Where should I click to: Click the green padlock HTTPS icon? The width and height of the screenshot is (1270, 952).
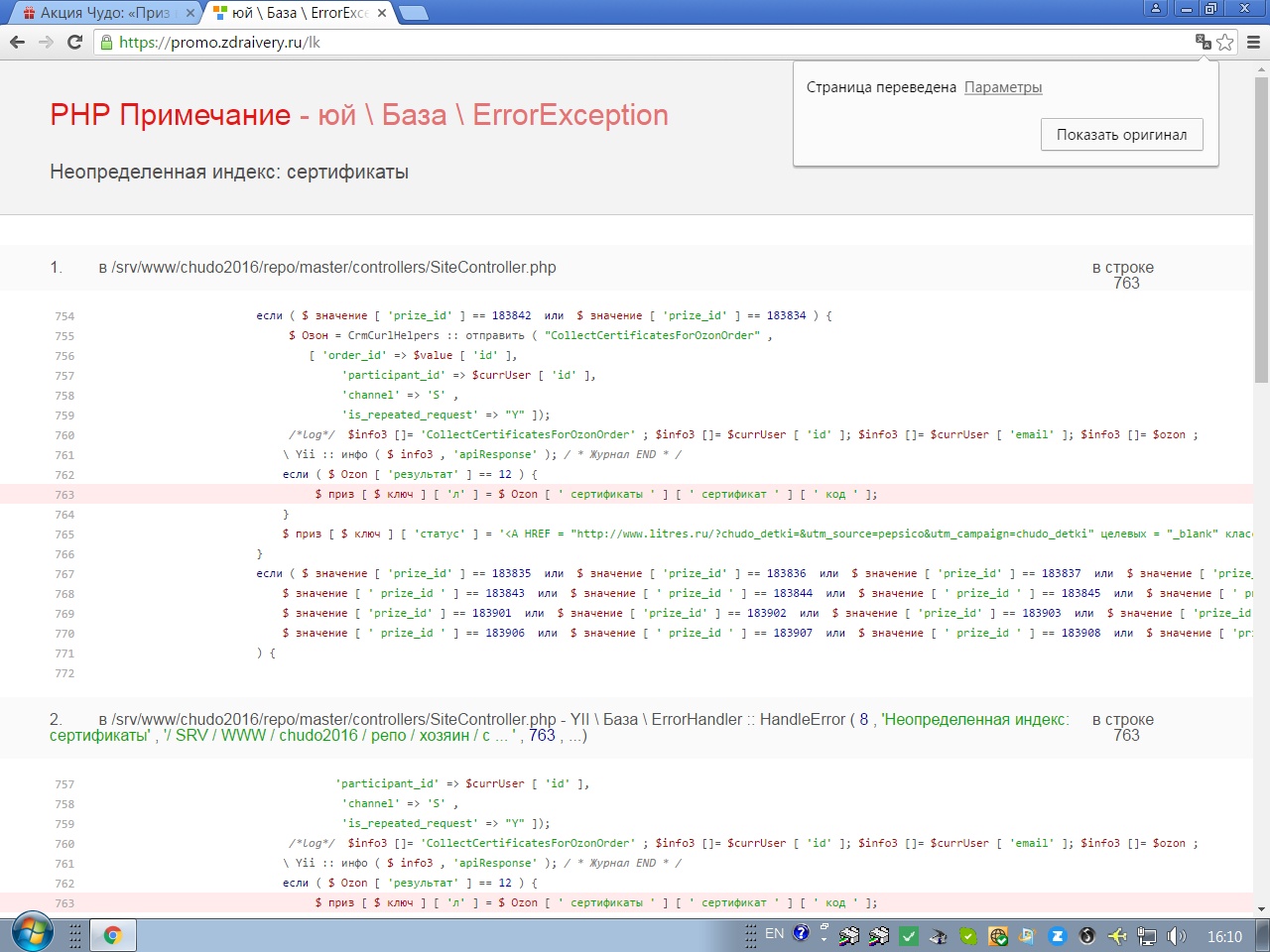(106, 42)
